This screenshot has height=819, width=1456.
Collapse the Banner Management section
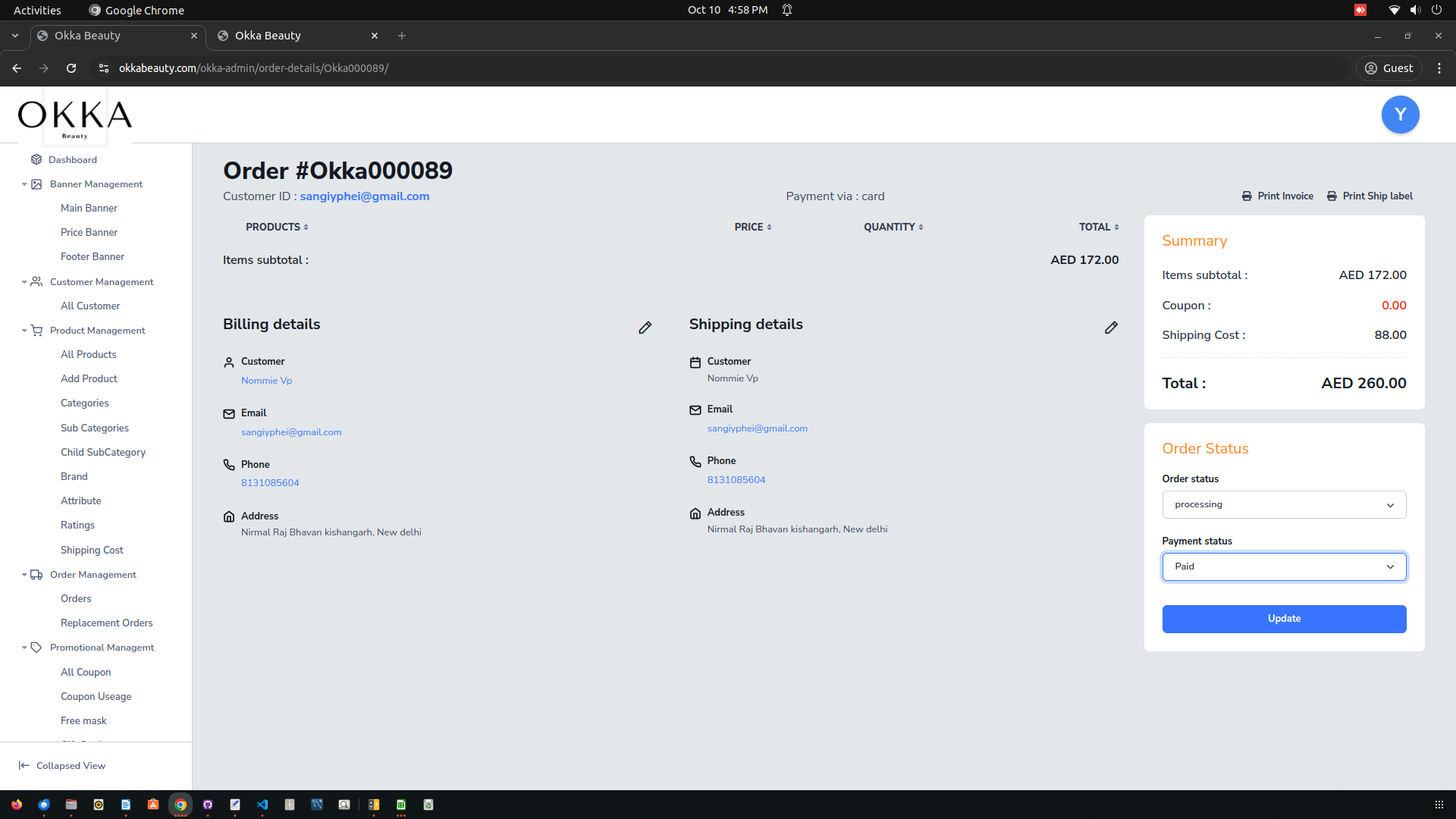24,184
